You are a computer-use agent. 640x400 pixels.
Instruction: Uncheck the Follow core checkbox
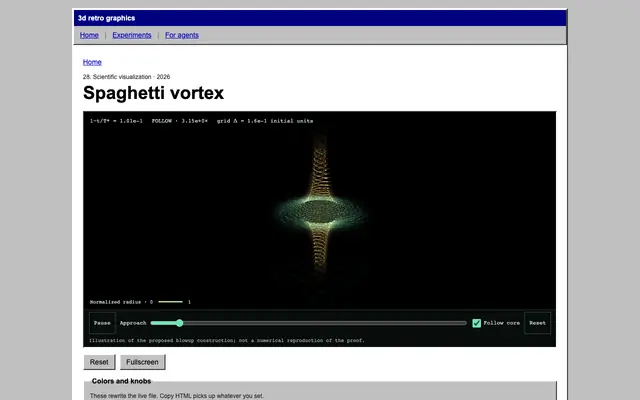(x=476, y=323)
